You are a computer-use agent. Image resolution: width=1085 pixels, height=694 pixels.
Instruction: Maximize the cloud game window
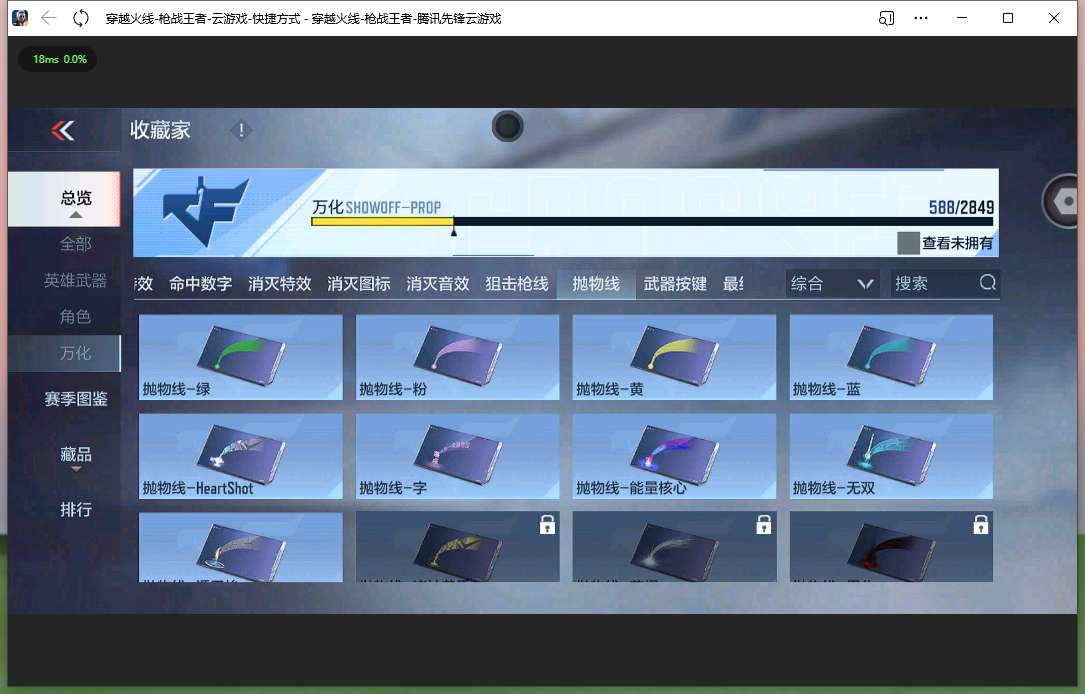[1008, 18]
